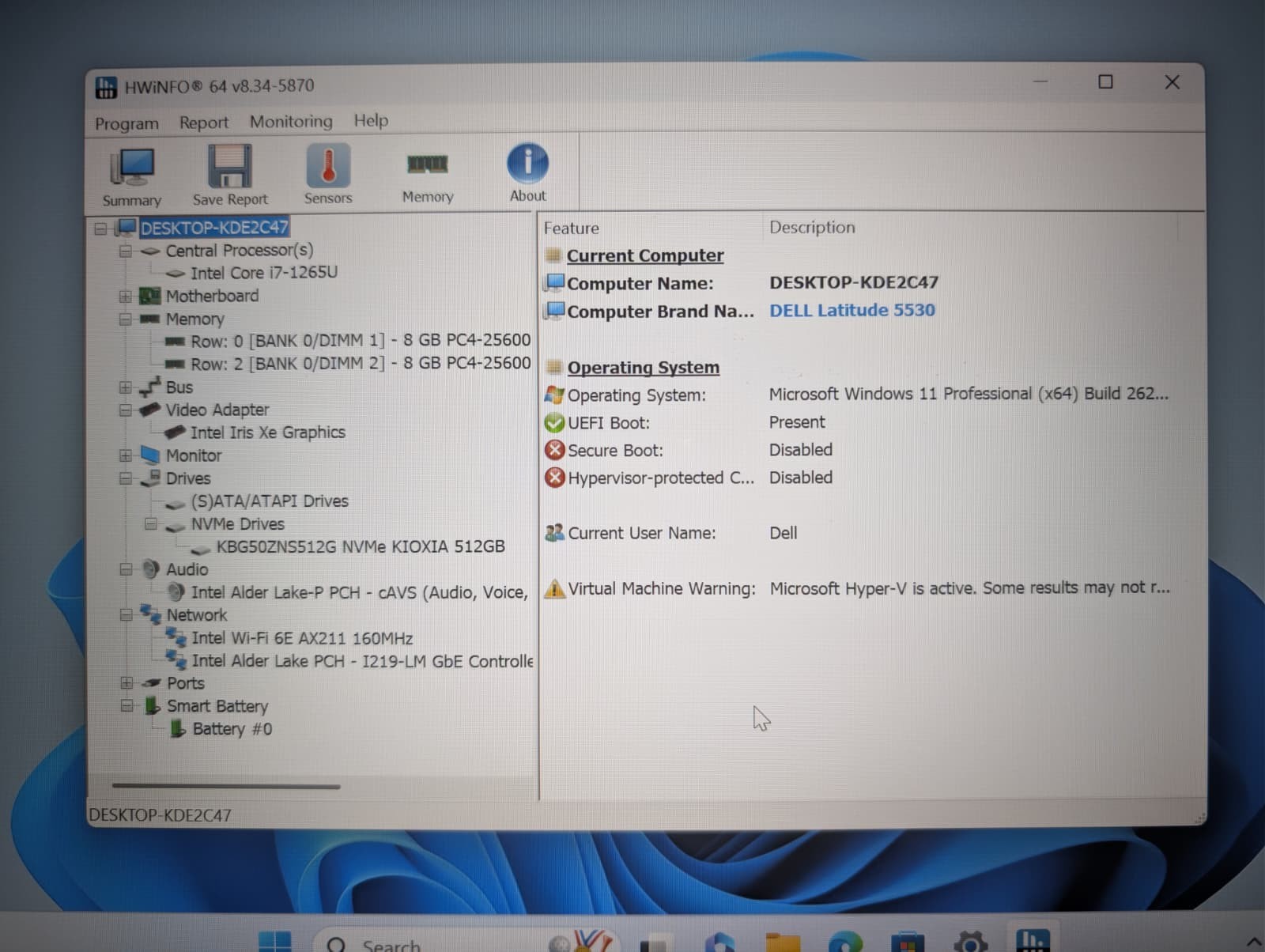Collapse the Network node
The image size is (1265, 952).
click(x=126, y=615)
